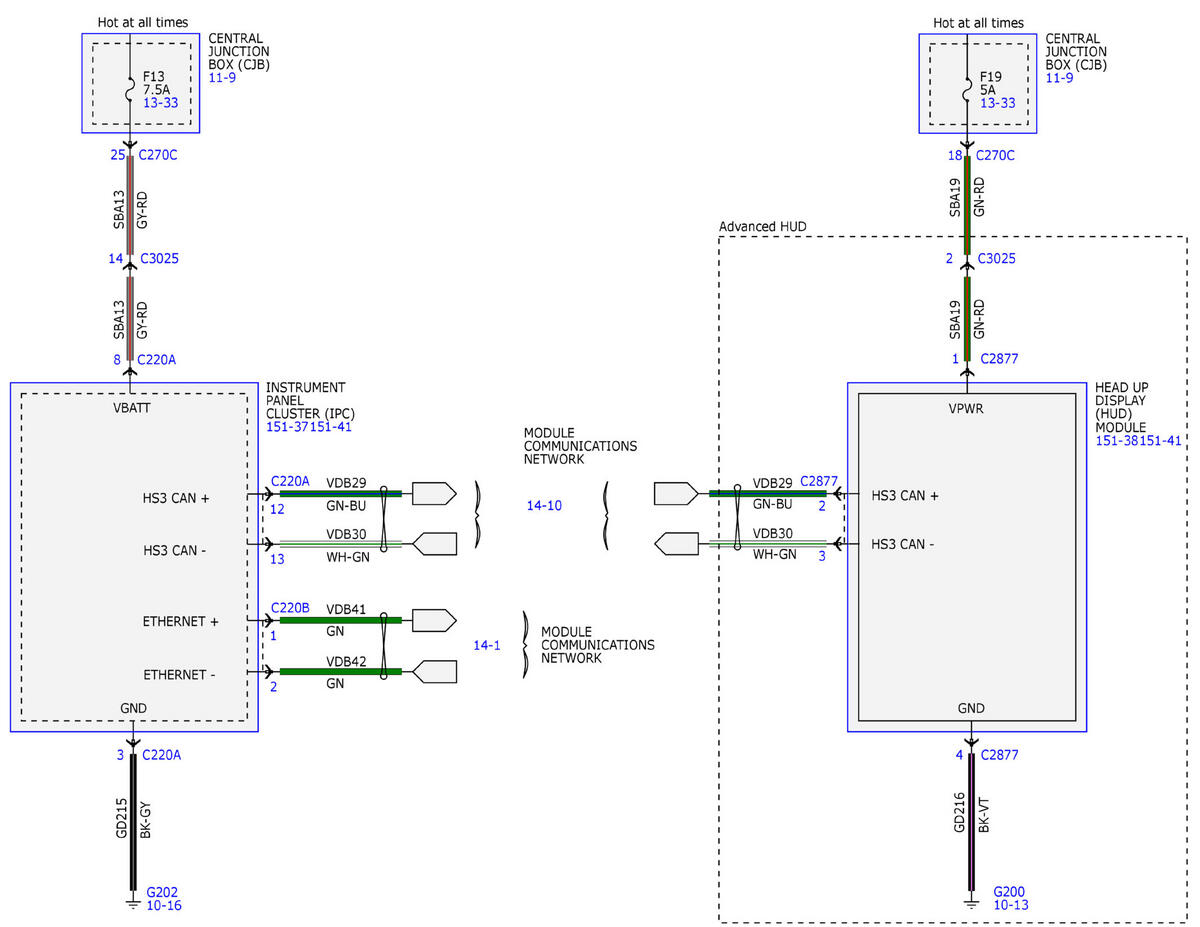Go to page 10-16 under G202
The image size is (1200, 927).
(164, 906)
